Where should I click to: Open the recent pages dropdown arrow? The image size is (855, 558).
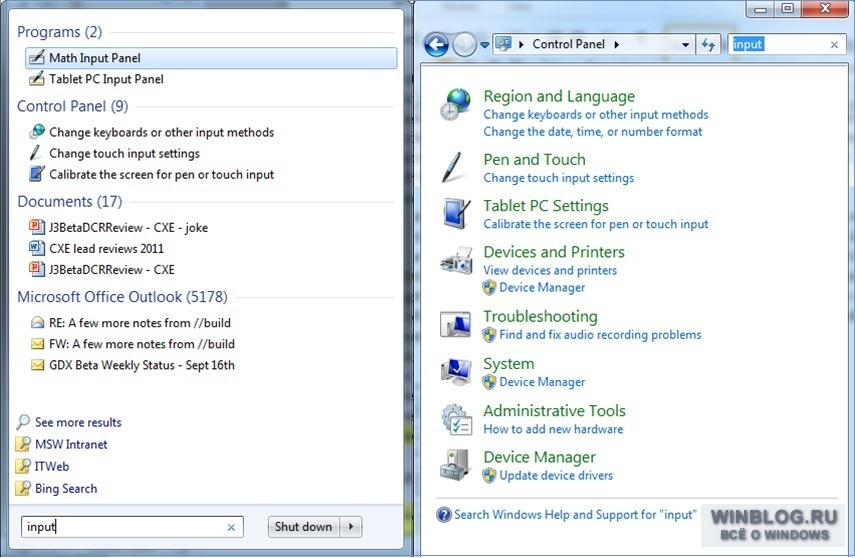pyautogui.click(x=484, y=45)
